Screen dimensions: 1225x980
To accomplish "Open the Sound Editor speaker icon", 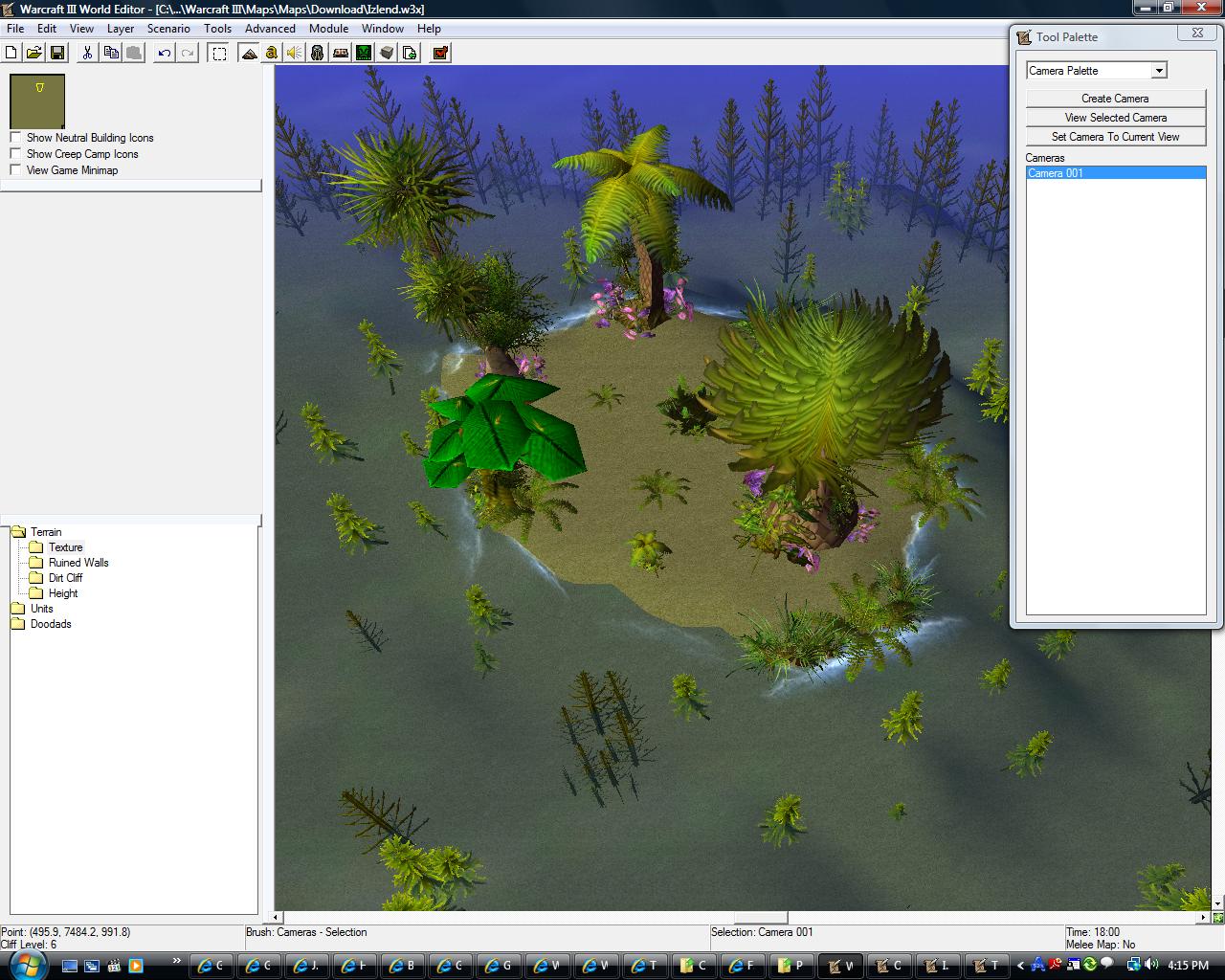I will [x=295, y=53].
